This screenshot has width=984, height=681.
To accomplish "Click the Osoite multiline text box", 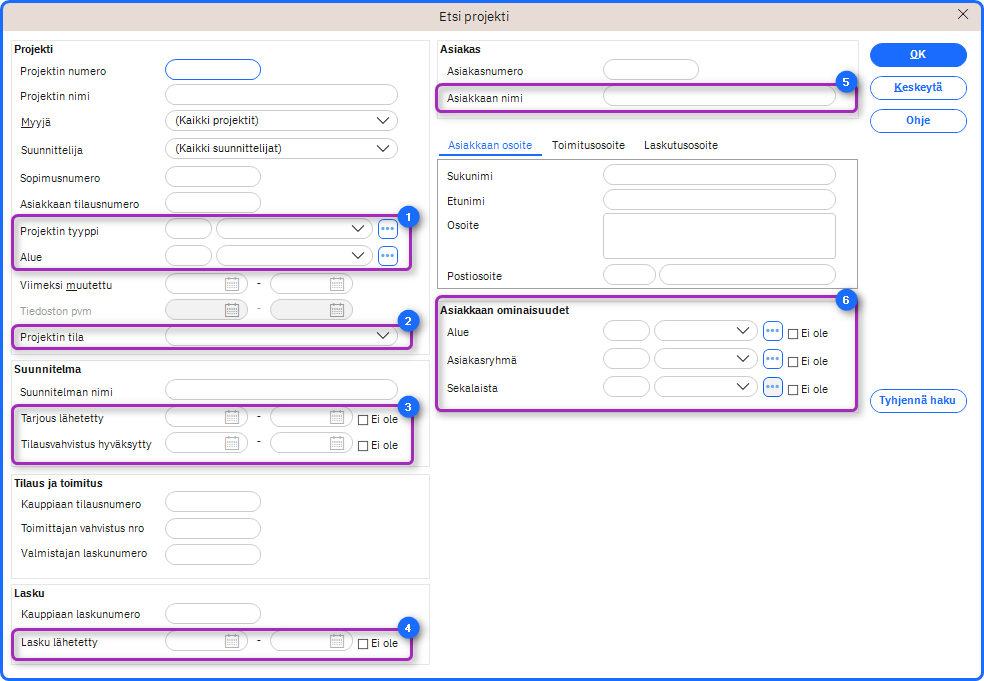I will [719, 236].
